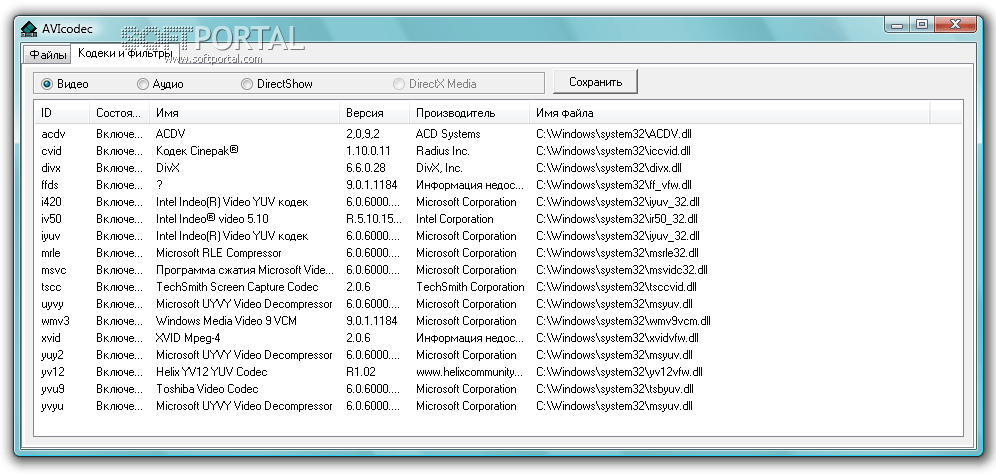Image resolution: width=996 pixels, height=475 pixels.
Task: Click the manufacturer TechSmith Corporation
Action: tap(470, 287)
